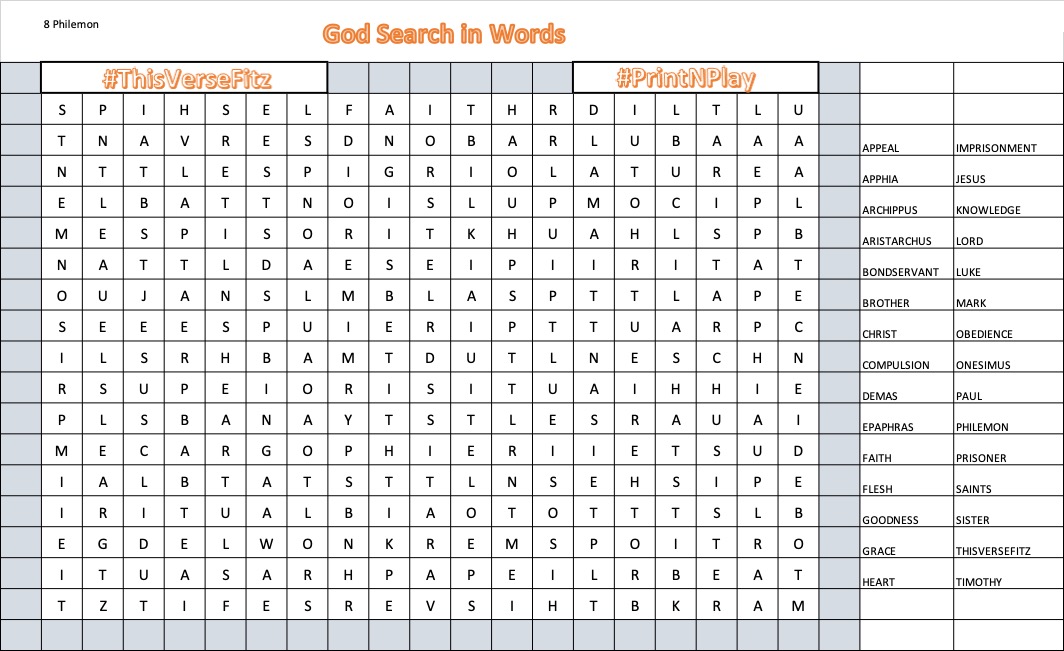Click the letter W in the puzzle grid
The image size is (1064, 651).
(266, 544)
